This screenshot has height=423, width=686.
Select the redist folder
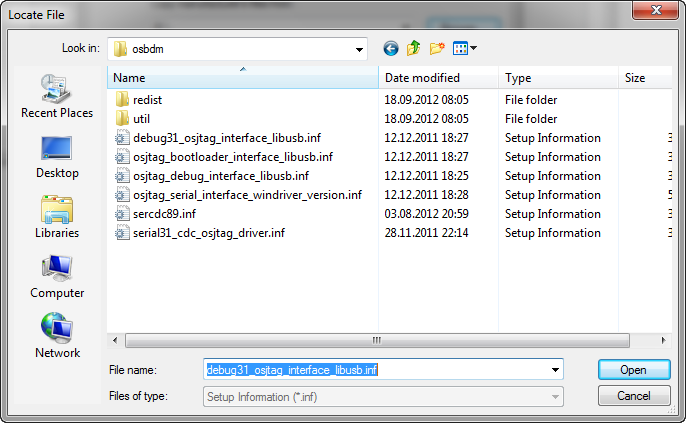(x=147, y=100)
